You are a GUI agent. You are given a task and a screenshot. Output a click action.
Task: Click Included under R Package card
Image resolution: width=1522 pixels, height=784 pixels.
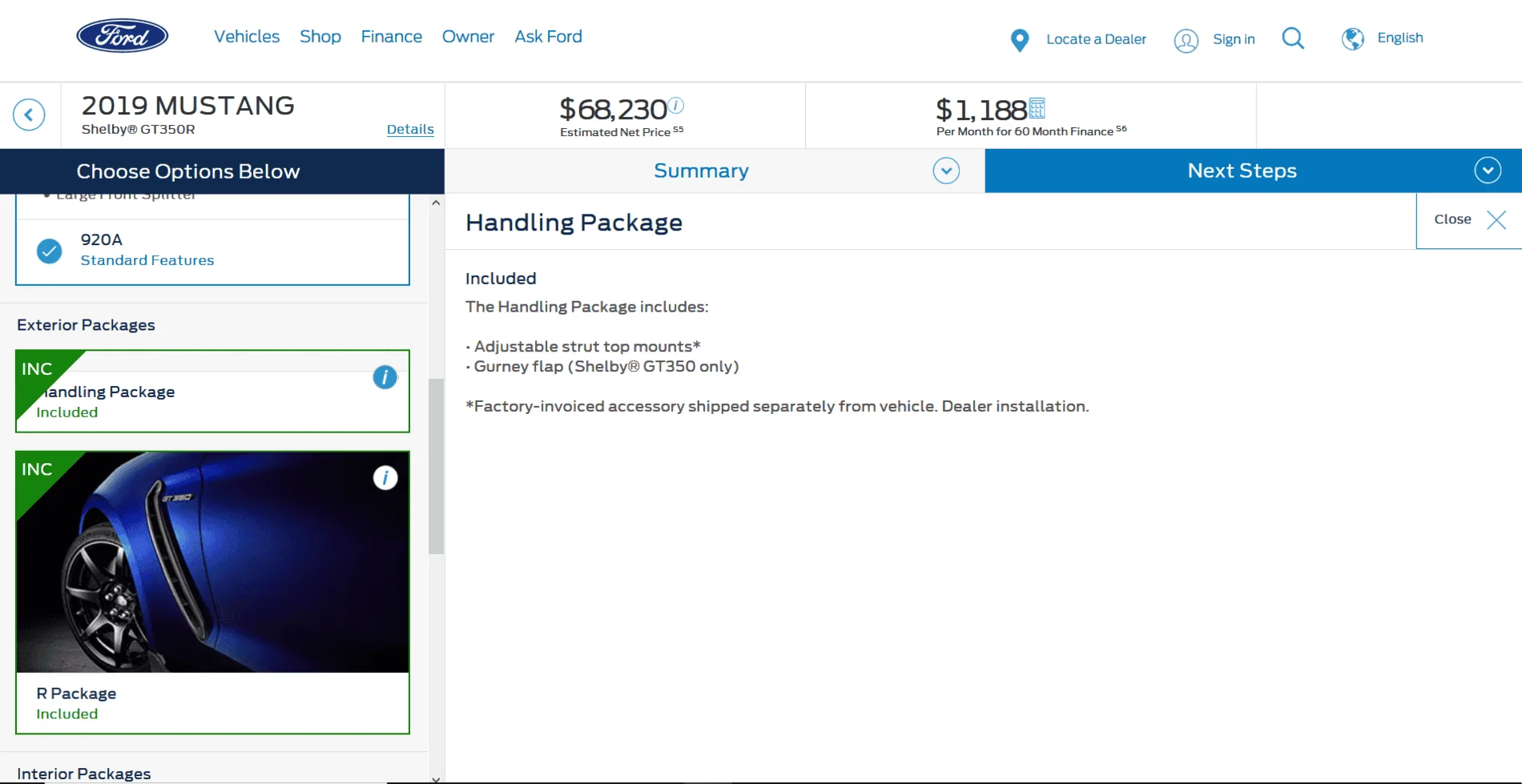(67, 714)
